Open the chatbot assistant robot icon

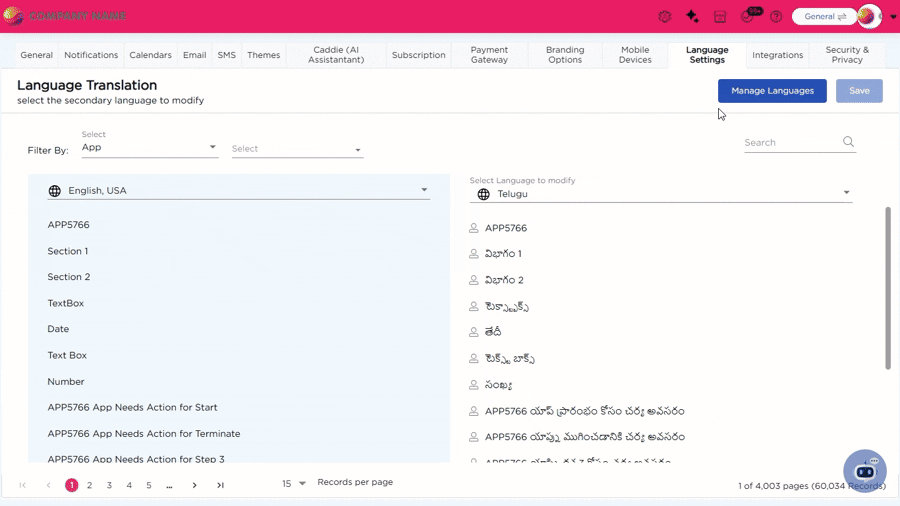864,471
